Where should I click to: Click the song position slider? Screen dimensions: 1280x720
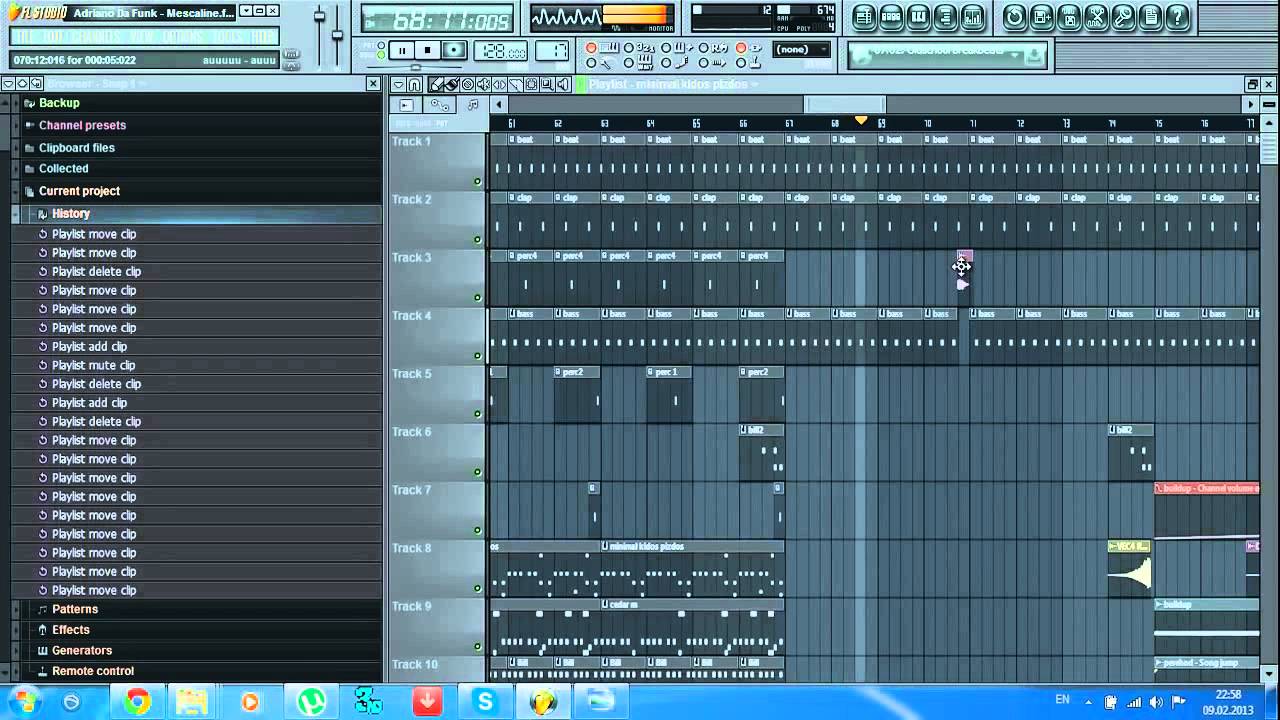pyautogui.click(x=416, y=68)
